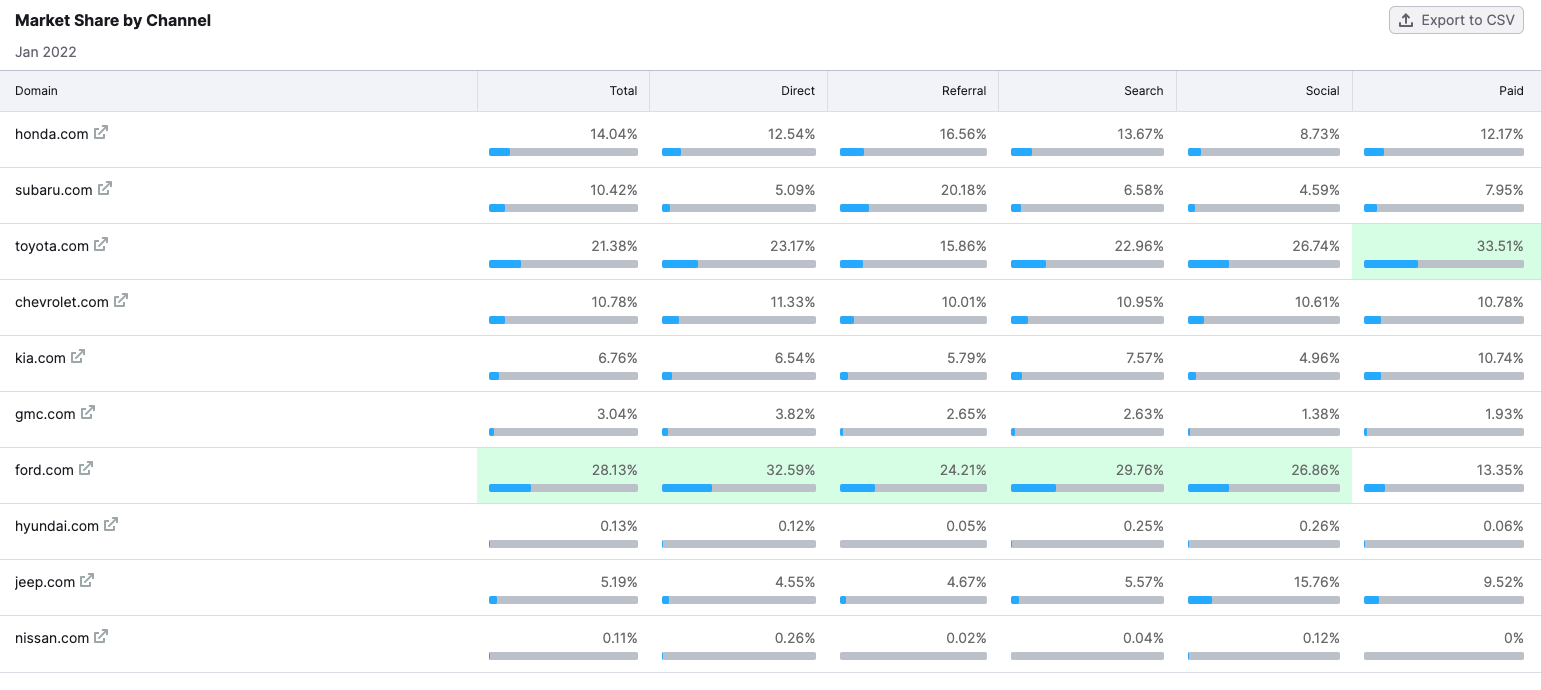Image resolution: width=1541 pixels, height=690 pixels.
Task: Open nissan.com via its external link icon
Action: (x=103, y=636)
